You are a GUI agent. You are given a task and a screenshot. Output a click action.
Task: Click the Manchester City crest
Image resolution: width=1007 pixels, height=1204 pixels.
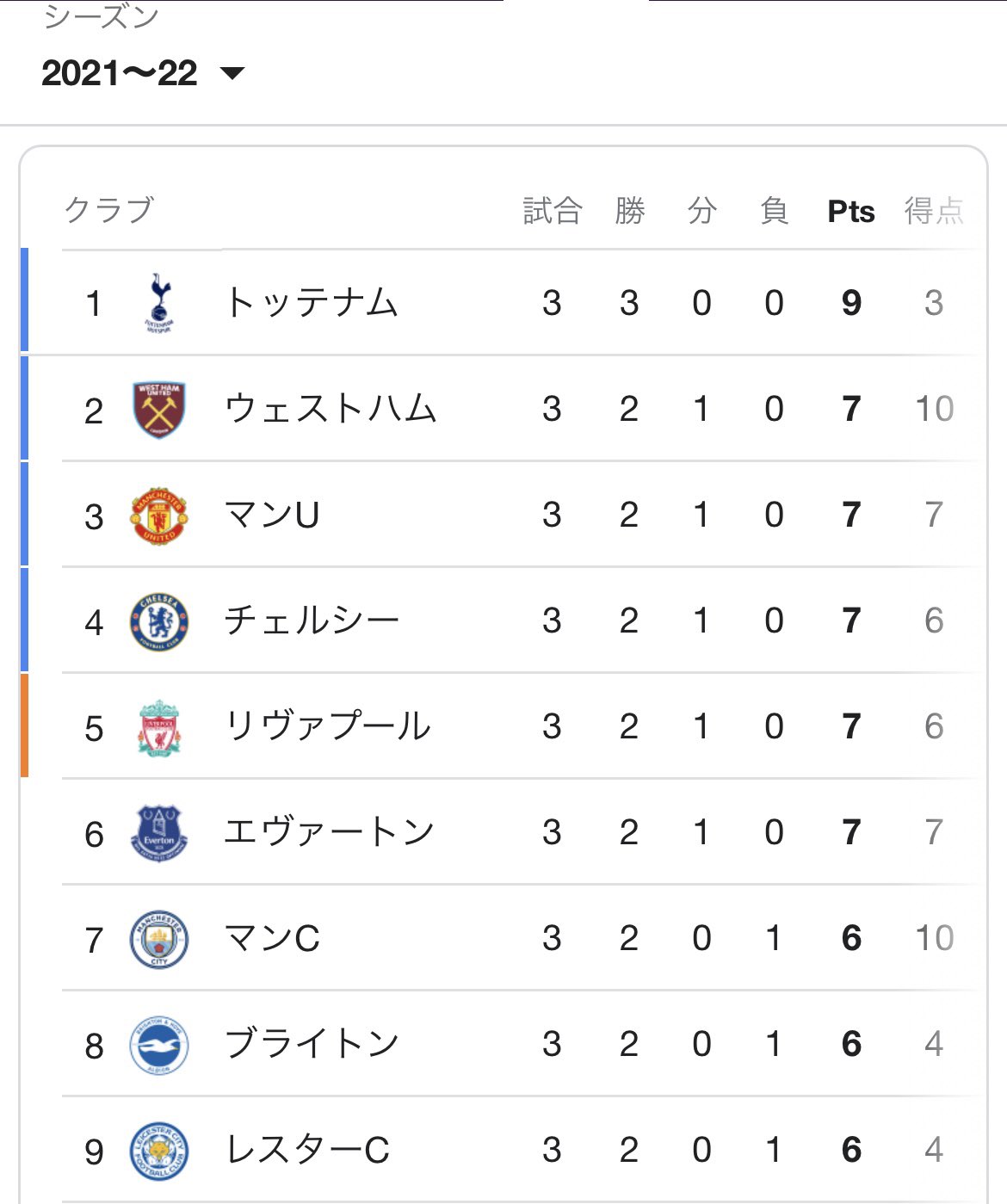159,939
